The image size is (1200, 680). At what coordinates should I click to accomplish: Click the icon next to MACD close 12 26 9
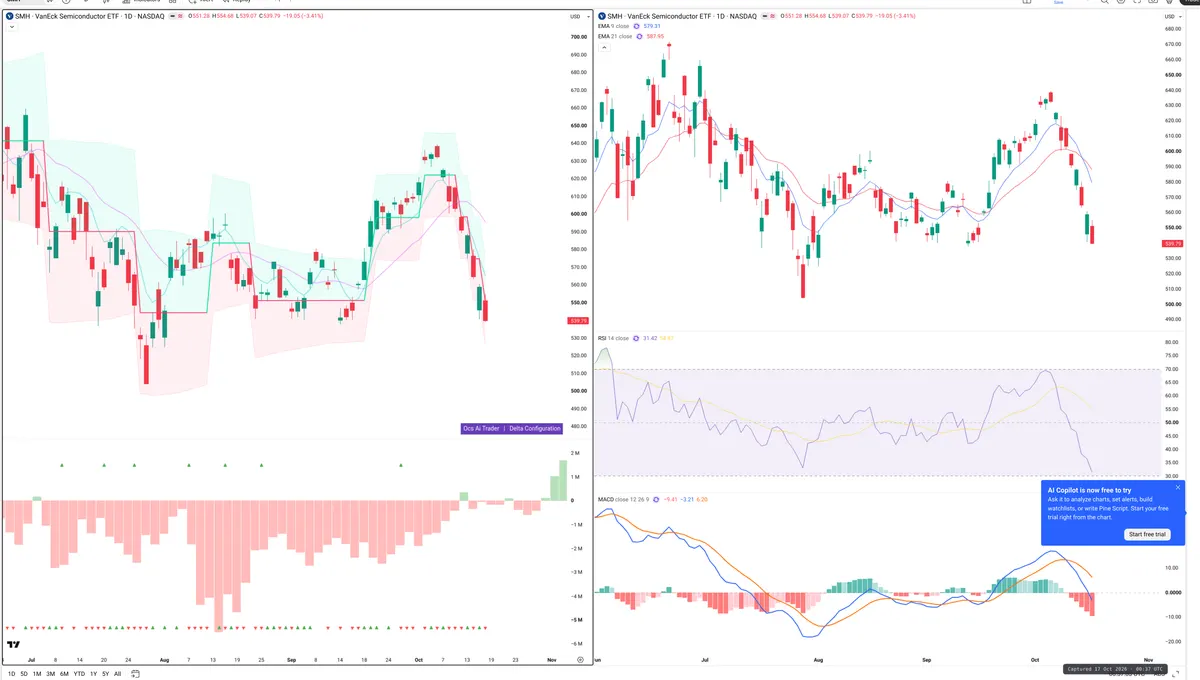pos(655,499)
